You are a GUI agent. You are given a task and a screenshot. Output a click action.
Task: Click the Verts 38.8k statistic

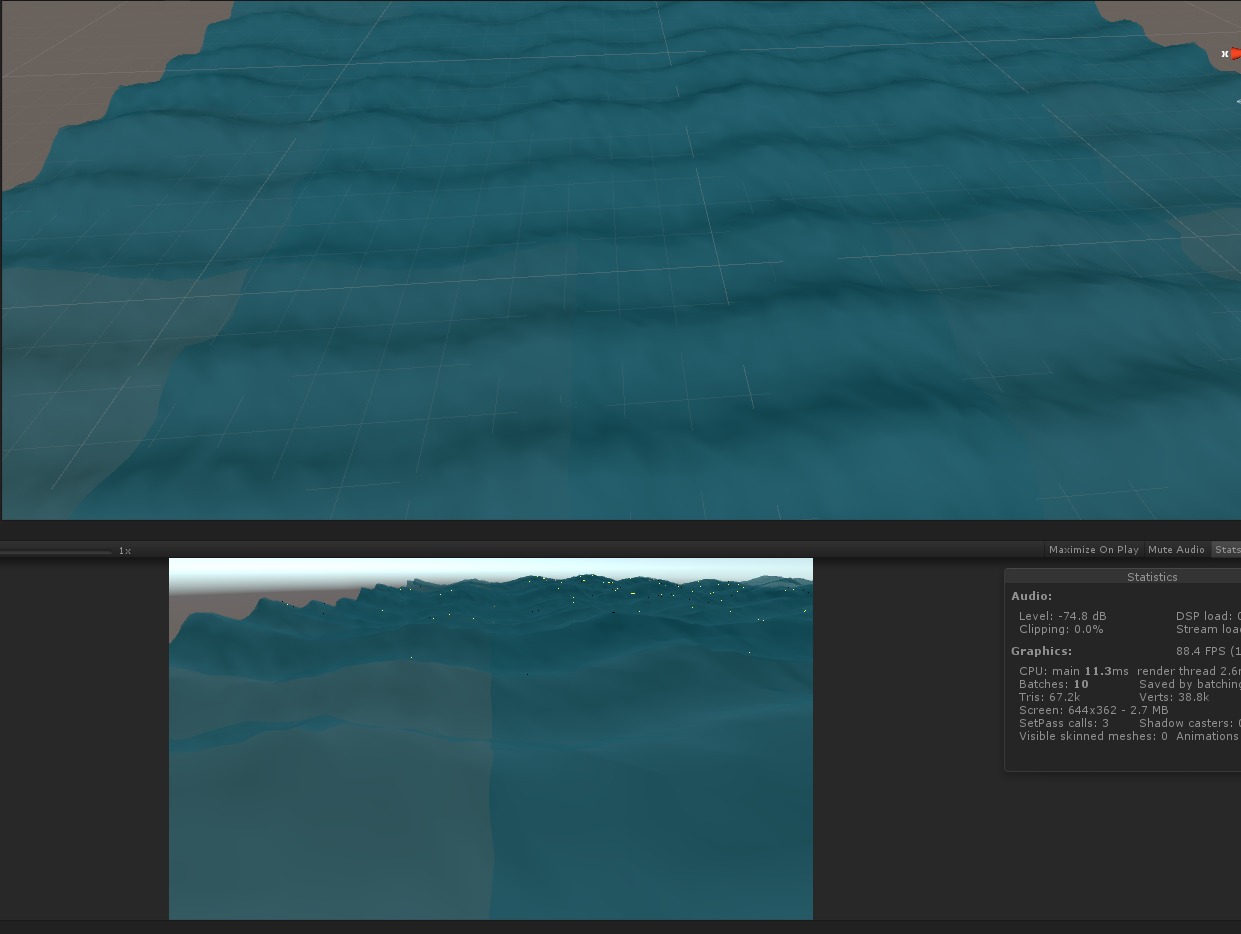click(x=1174, y=697)
